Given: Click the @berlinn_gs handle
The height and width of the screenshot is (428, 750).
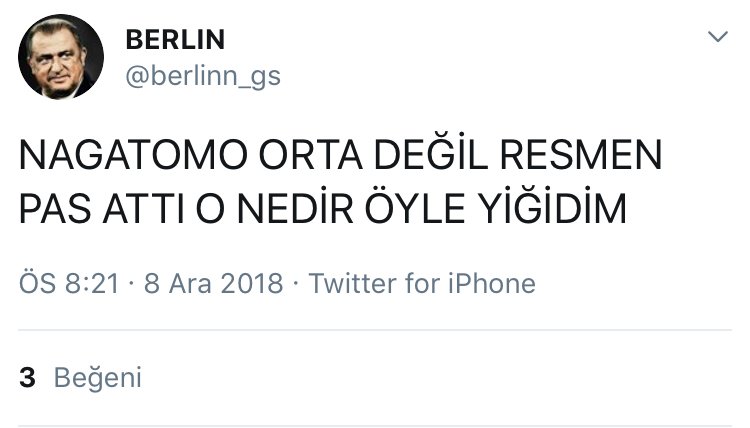Looking at the screenshot, I should point(203,76).
